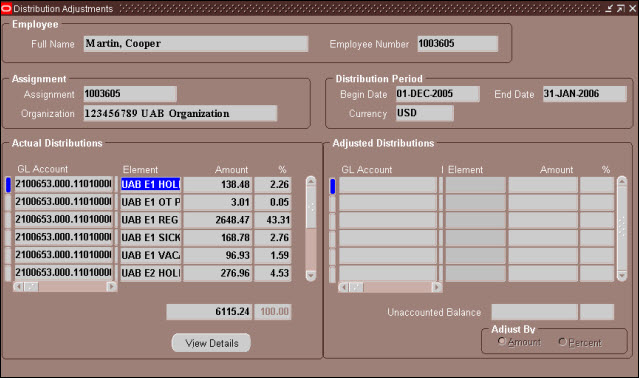Screen dimensions: 639x378
Task: Click the total amount field 6115.24
Action: click(x=209, y=312)
